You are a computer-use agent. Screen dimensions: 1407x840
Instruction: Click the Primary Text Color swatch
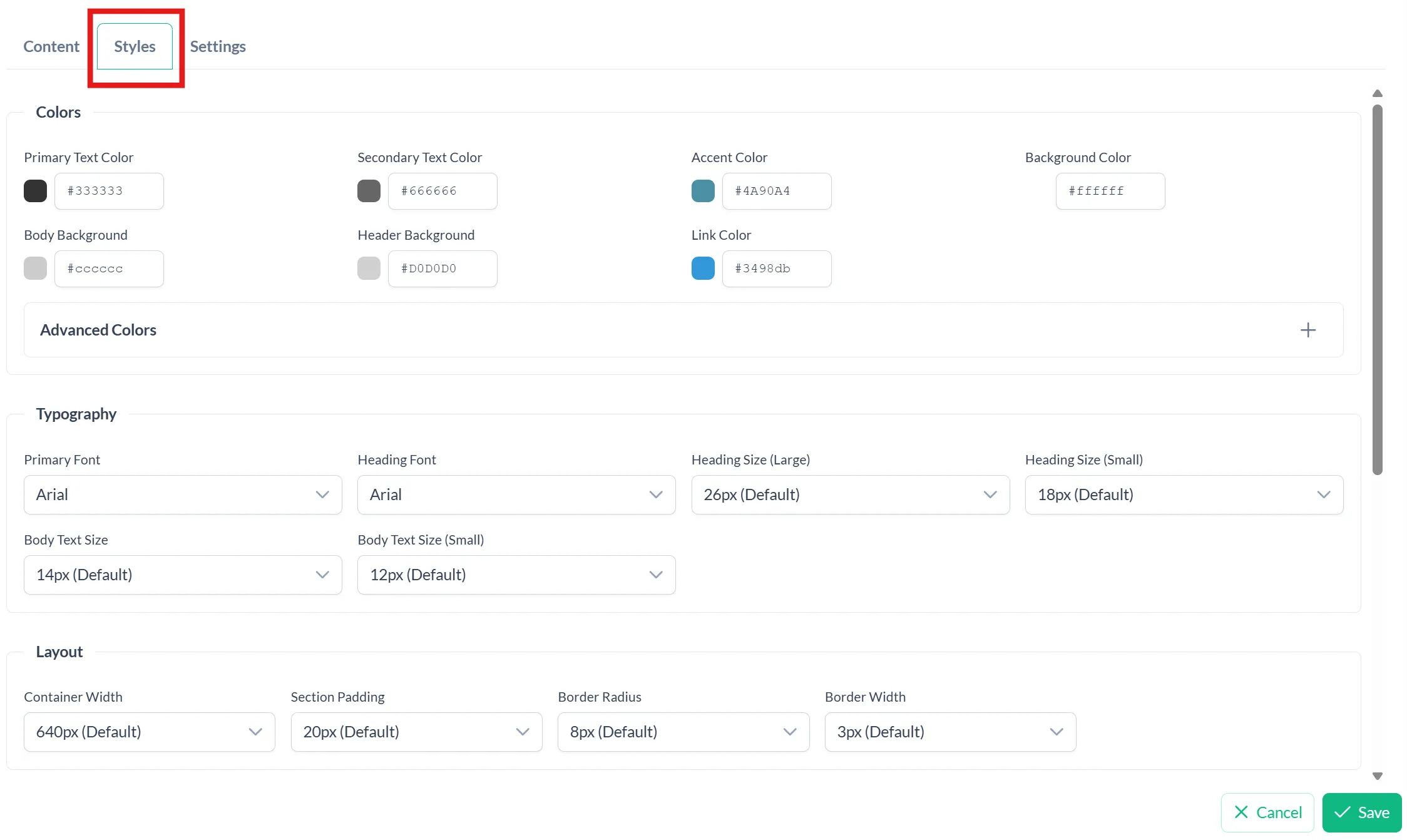[x=35, y=191]
